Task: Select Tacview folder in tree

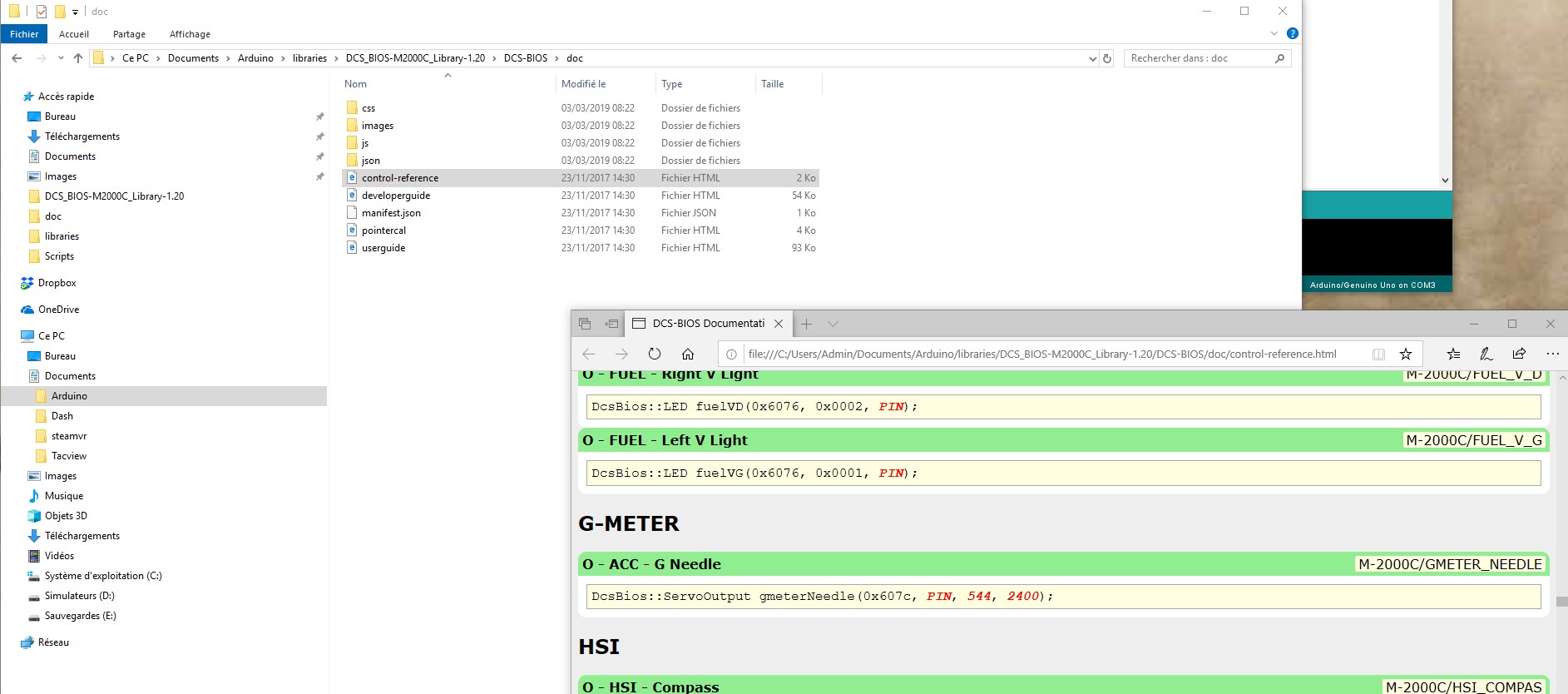Action: (x=69, y=456)
